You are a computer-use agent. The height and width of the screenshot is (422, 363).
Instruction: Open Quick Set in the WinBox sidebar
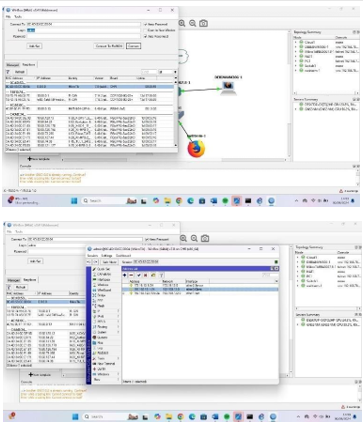tap(101, 269)
